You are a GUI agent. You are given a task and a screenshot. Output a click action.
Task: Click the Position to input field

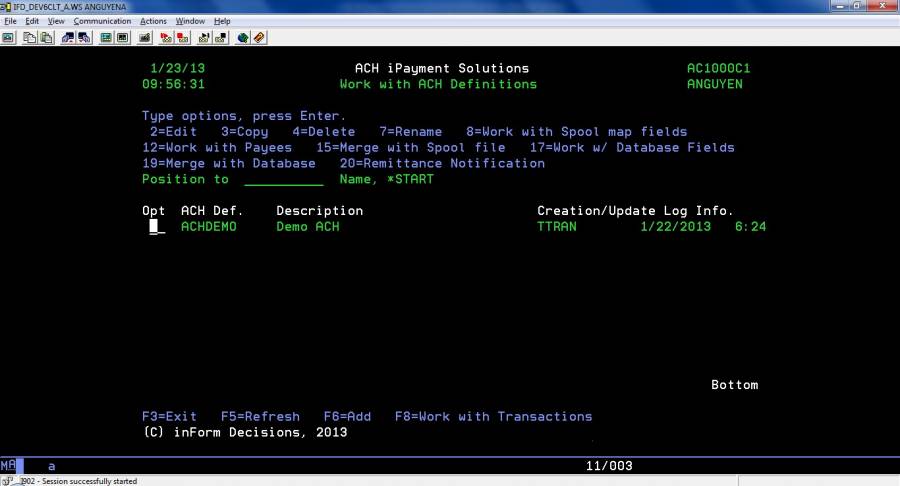(283, 180)
